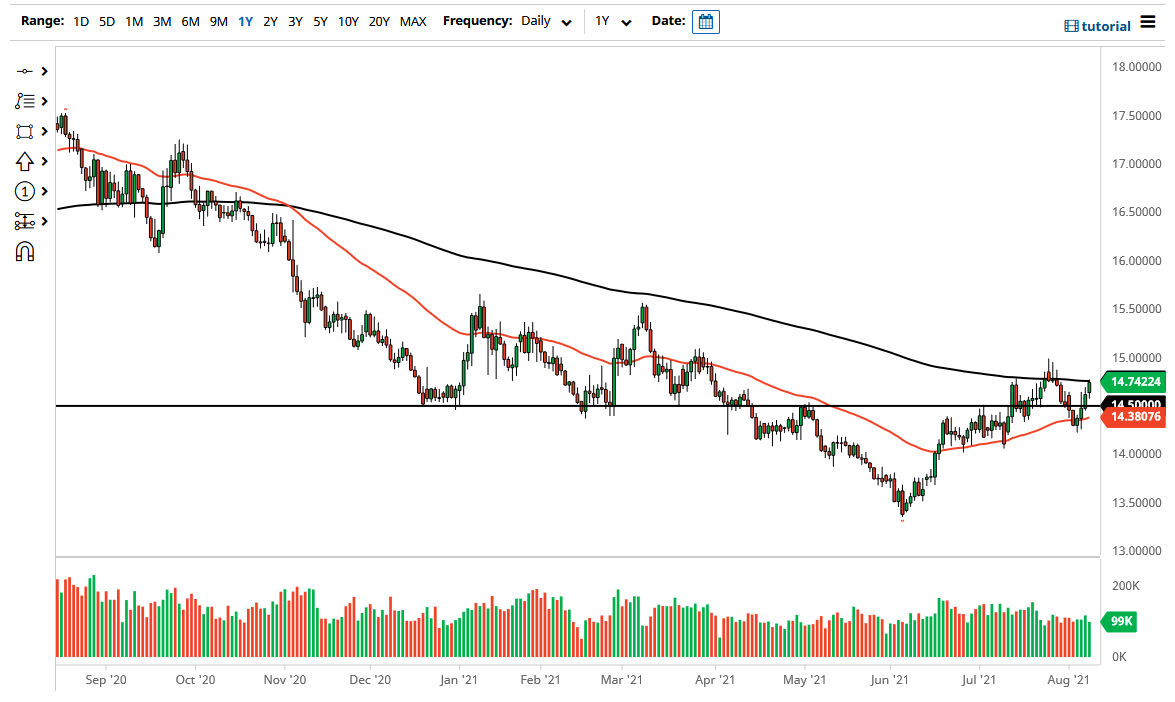Open the date picker calendar icon
The height and width of the screenshot is (702, 1175).
706,21
